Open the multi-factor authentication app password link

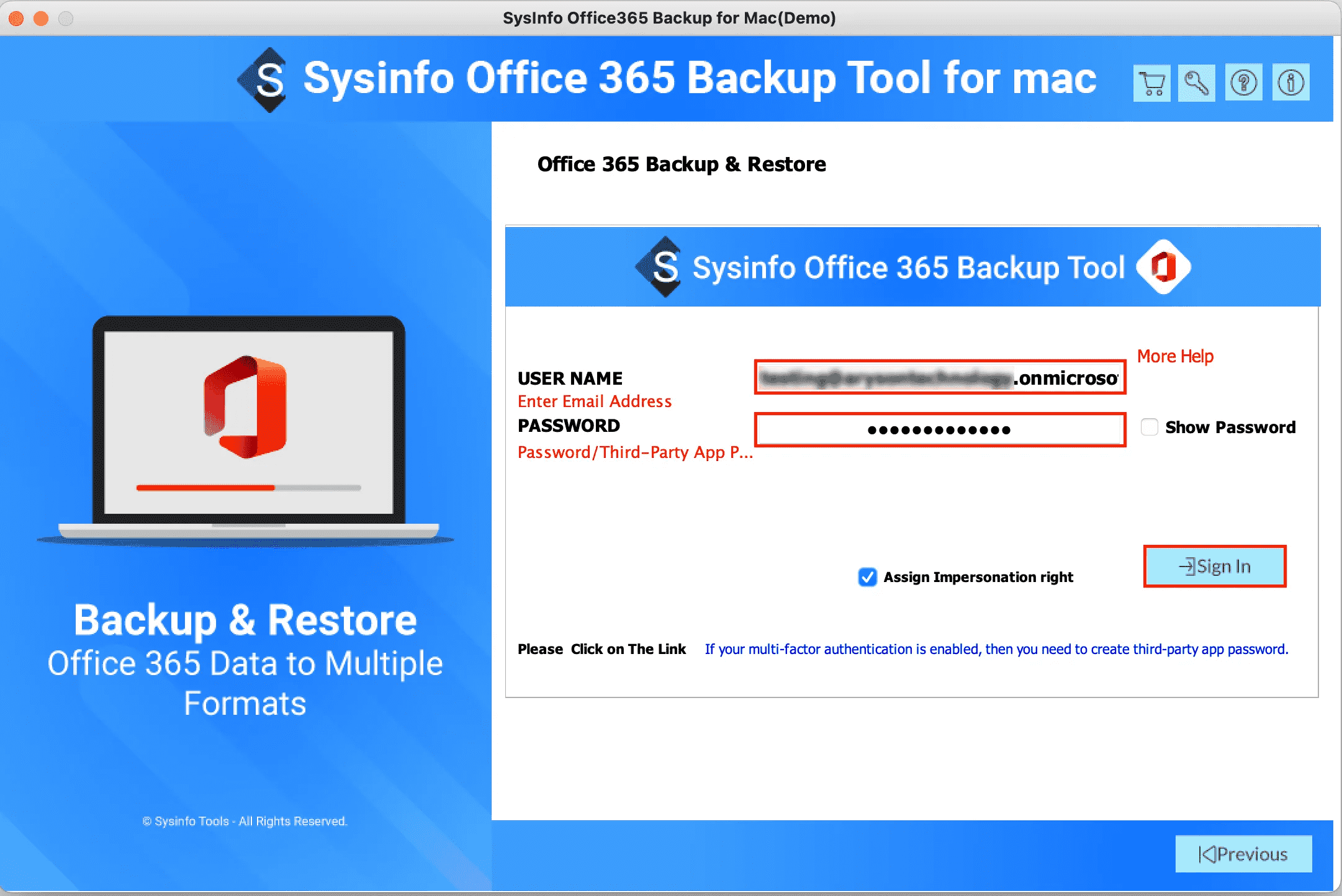coord(996,649)
